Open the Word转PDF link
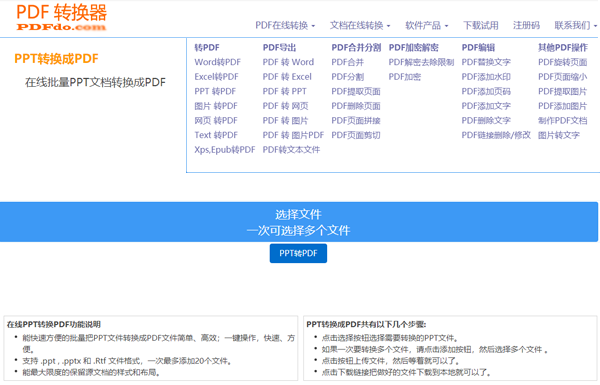Viewport: 600px width, 385px height. coord(217,62)
